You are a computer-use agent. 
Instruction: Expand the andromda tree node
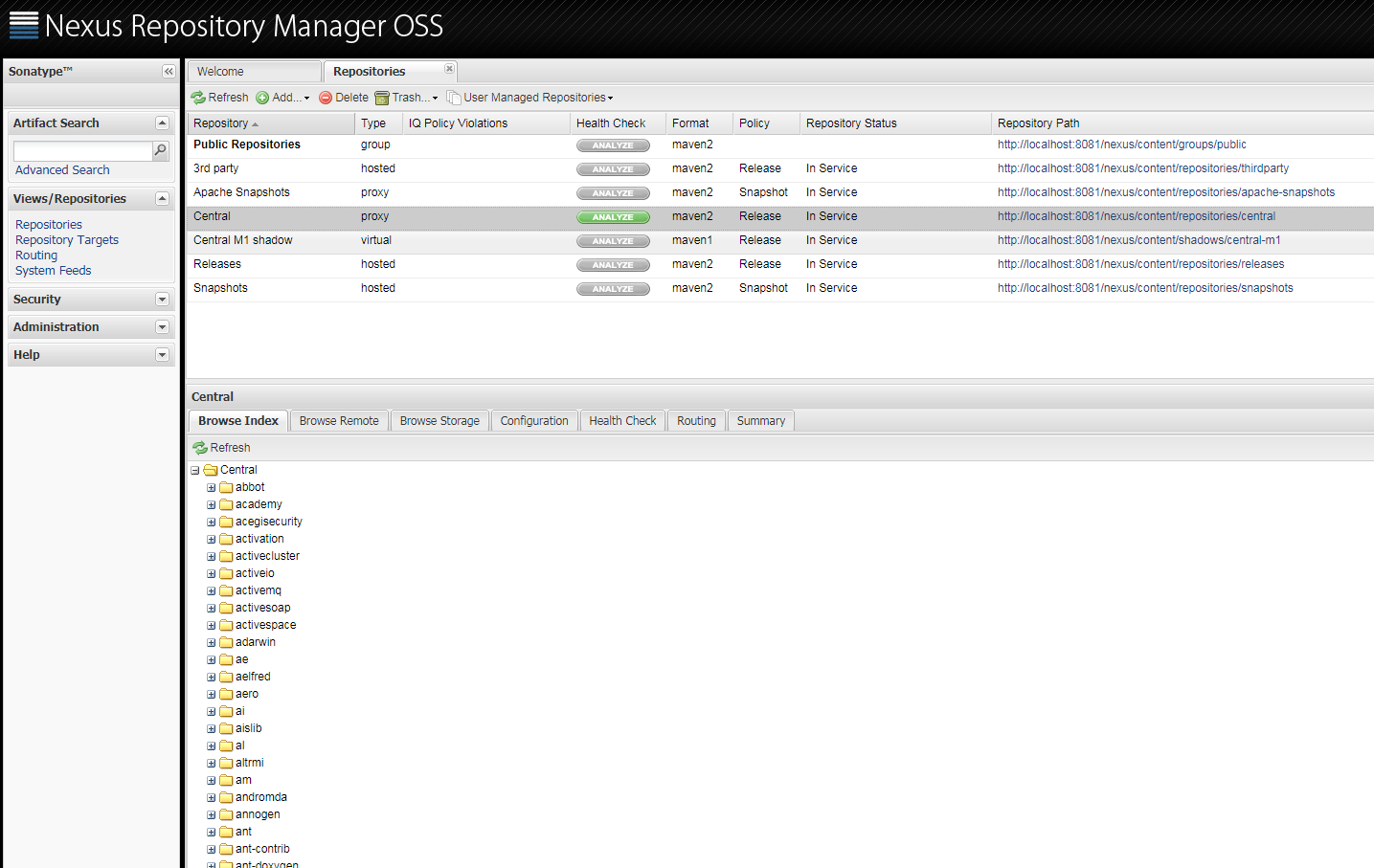pos(212,798)
